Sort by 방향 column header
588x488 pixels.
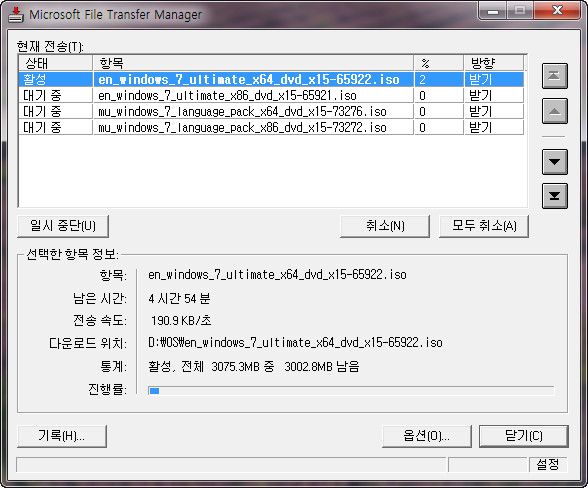[x=494, y=63]
